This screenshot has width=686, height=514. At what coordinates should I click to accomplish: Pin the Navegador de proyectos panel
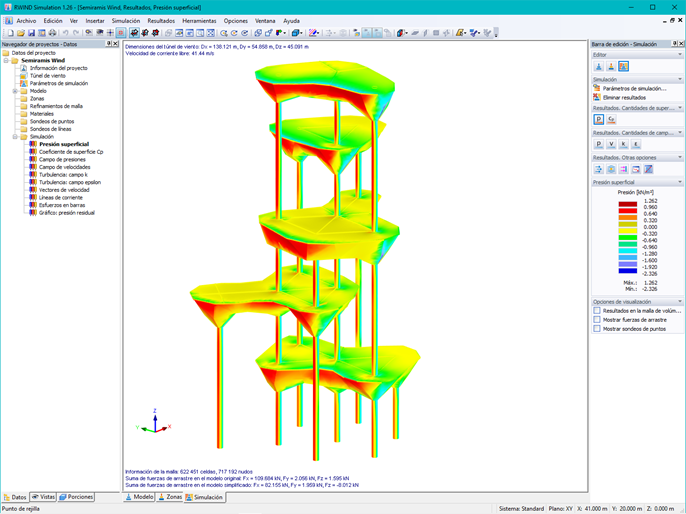[x=108, y=44]
